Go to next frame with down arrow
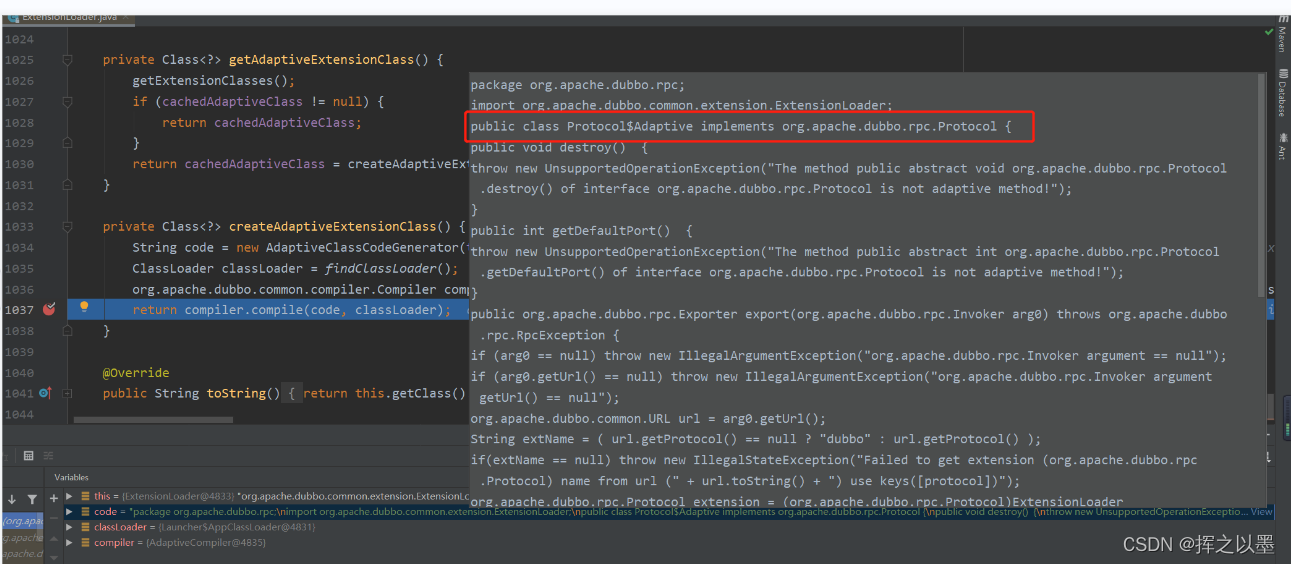Viewport: 1291px width, 564px height. point(12,498)
